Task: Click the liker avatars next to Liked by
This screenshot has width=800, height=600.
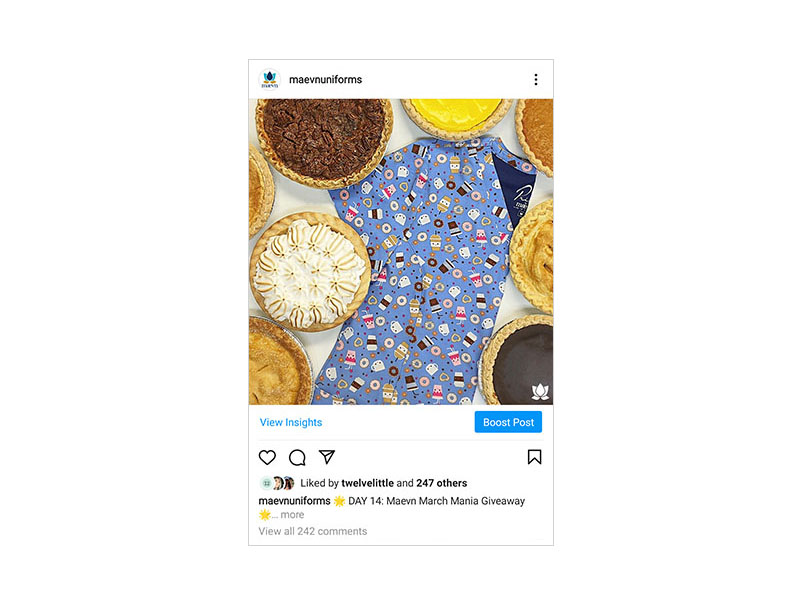Action: [278, 483]
